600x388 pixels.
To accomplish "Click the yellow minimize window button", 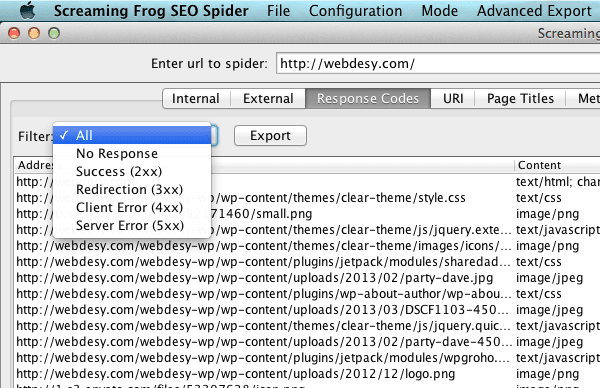I will coord(34,33).
